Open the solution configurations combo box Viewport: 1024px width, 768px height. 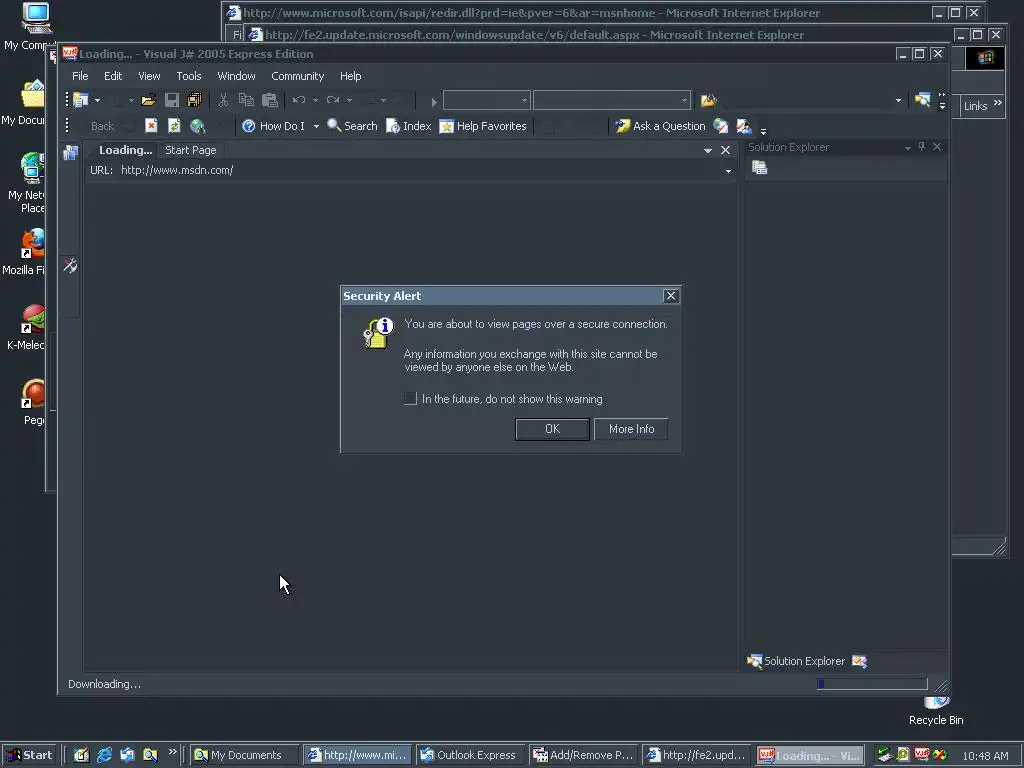[x=487, y=100]
